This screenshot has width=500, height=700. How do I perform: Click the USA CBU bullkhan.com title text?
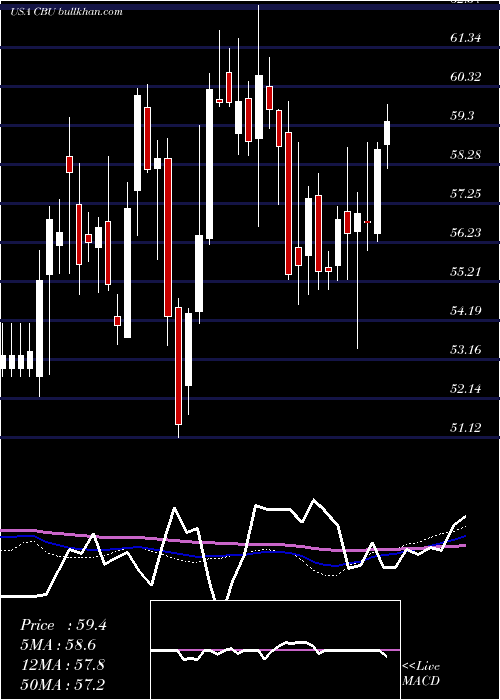[x=66, y=12]
